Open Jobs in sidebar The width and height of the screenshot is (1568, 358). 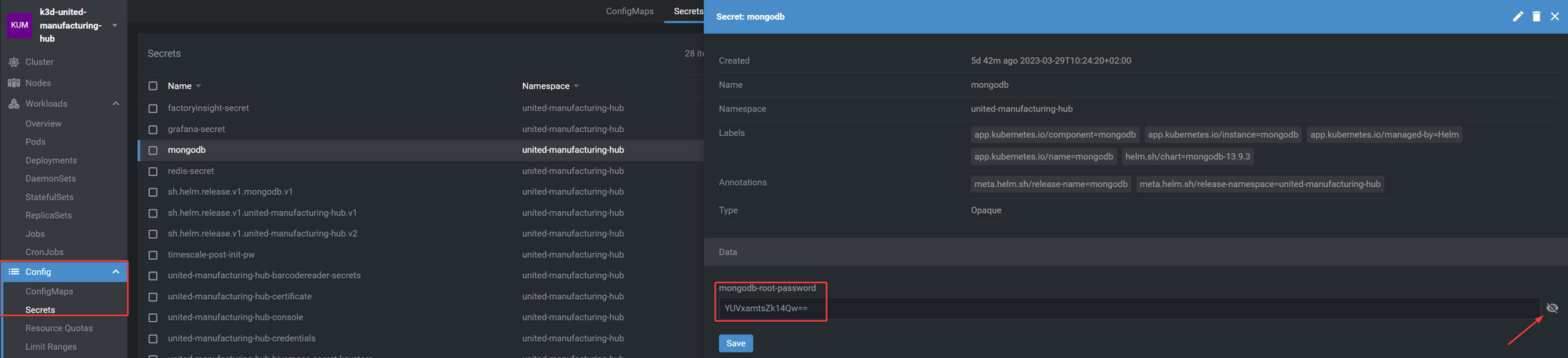(34, 234)
